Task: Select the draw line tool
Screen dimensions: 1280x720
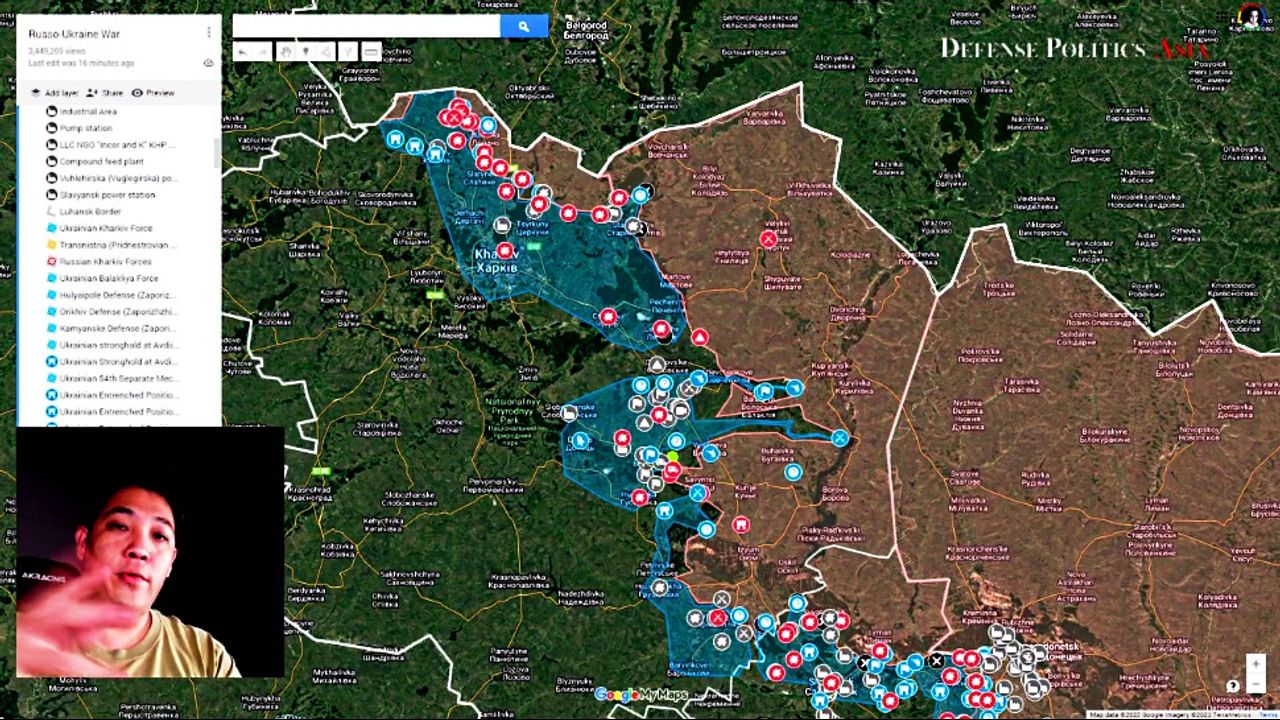Action: pyautogui.click(x=326, y=52)
